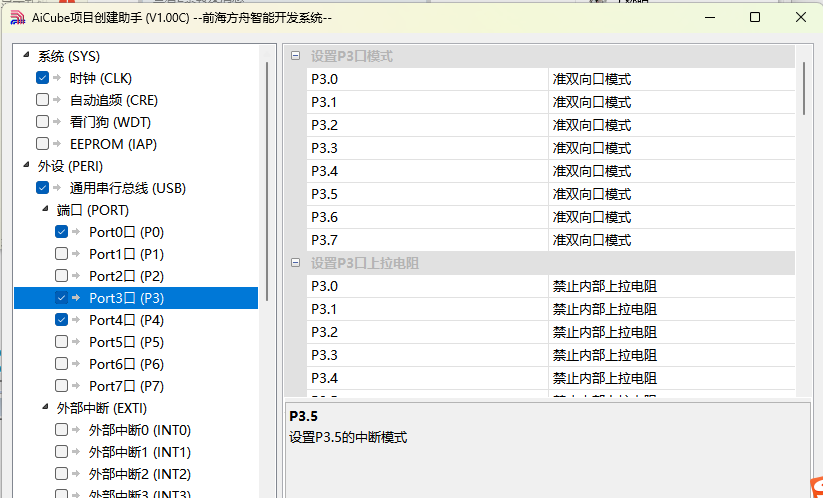This screenshot has height=498, width=823.
Task: Enable the 自动追频 (CRE) checkbox
Action: (x=43, y=100)
